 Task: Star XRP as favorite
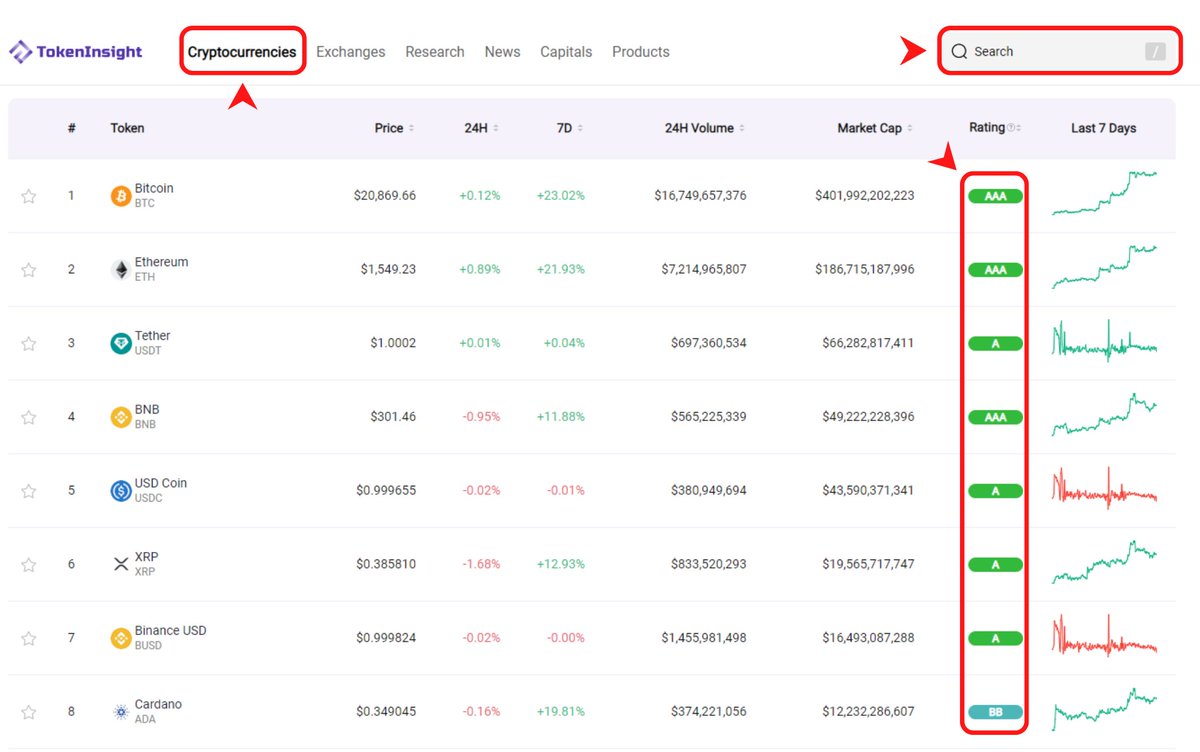tap(29, 565)
